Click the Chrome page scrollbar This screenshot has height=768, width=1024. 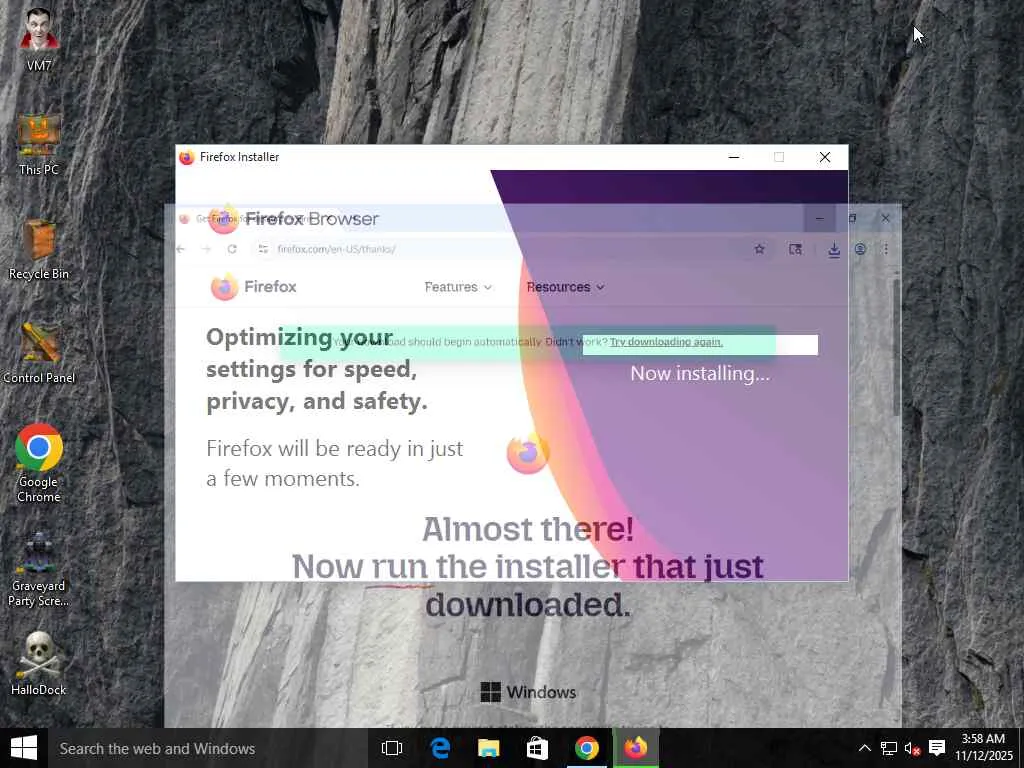click(x=897, y=346)
